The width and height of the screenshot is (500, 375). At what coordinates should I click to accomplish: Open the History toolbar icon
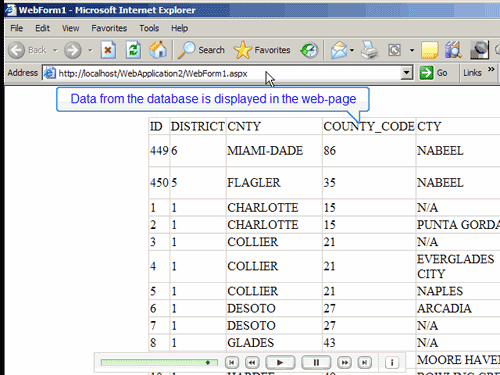(310, 50)
